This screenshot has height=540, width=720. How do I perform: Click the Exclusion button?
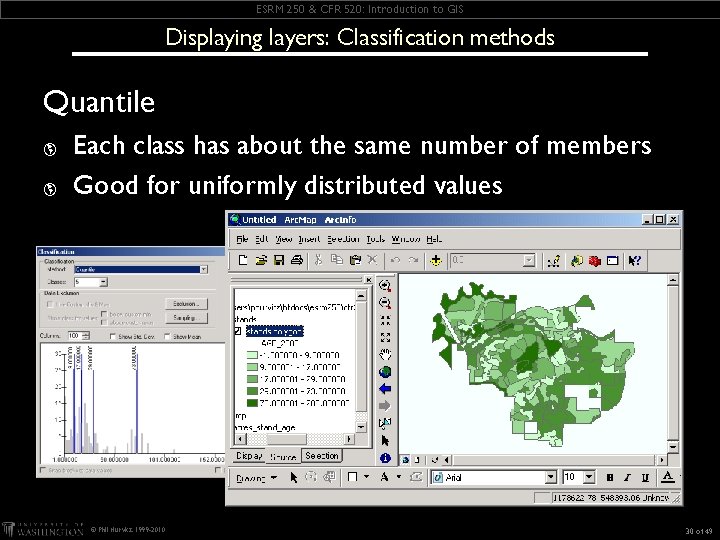click(186, 304)
